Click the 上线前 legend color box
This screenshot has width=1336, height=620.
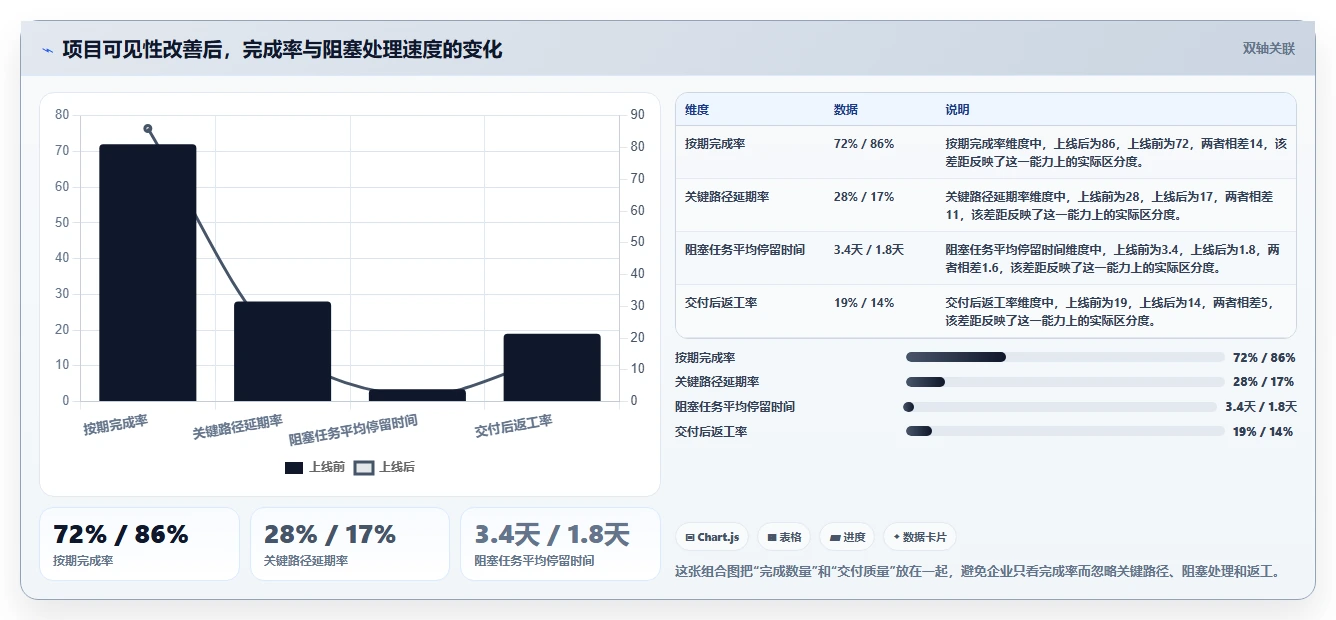(x=294, y=468)
